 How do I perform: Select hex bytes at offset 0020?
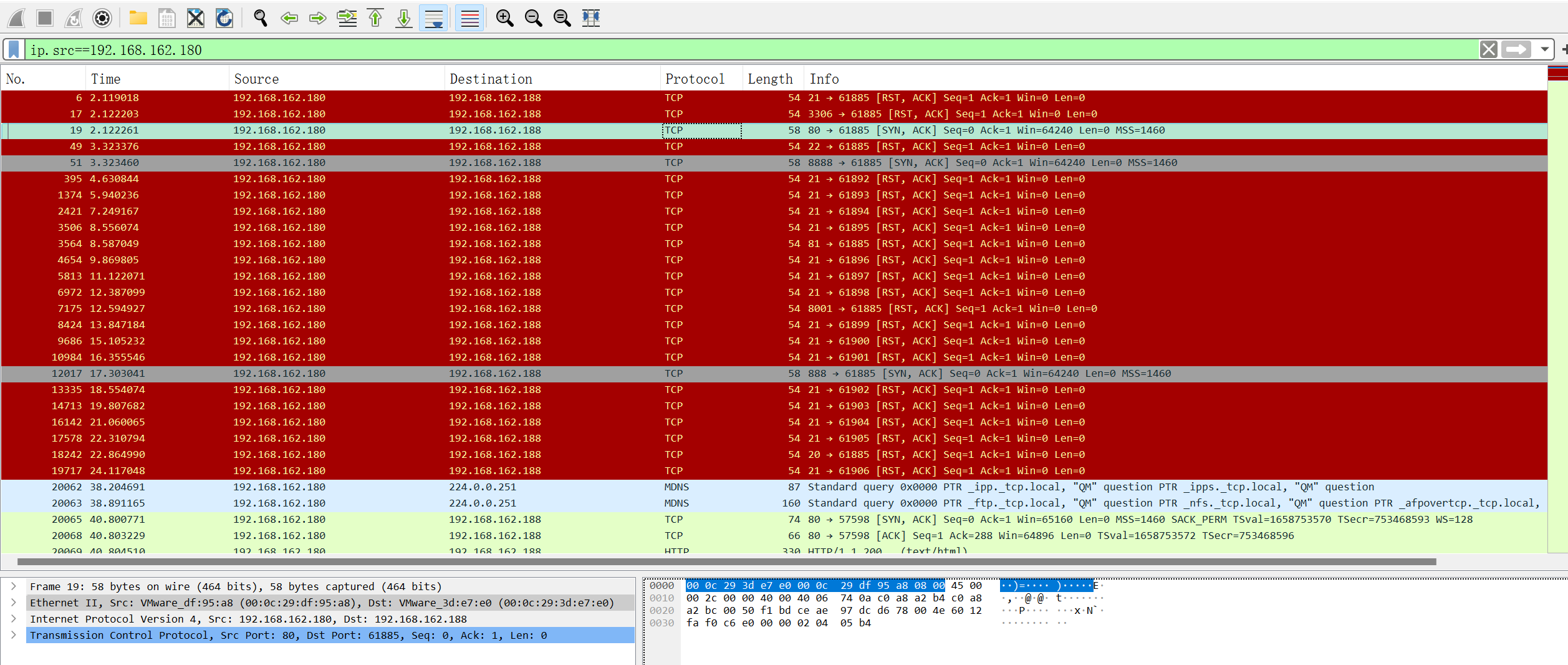pyautogui.click(x=834, y=611)
